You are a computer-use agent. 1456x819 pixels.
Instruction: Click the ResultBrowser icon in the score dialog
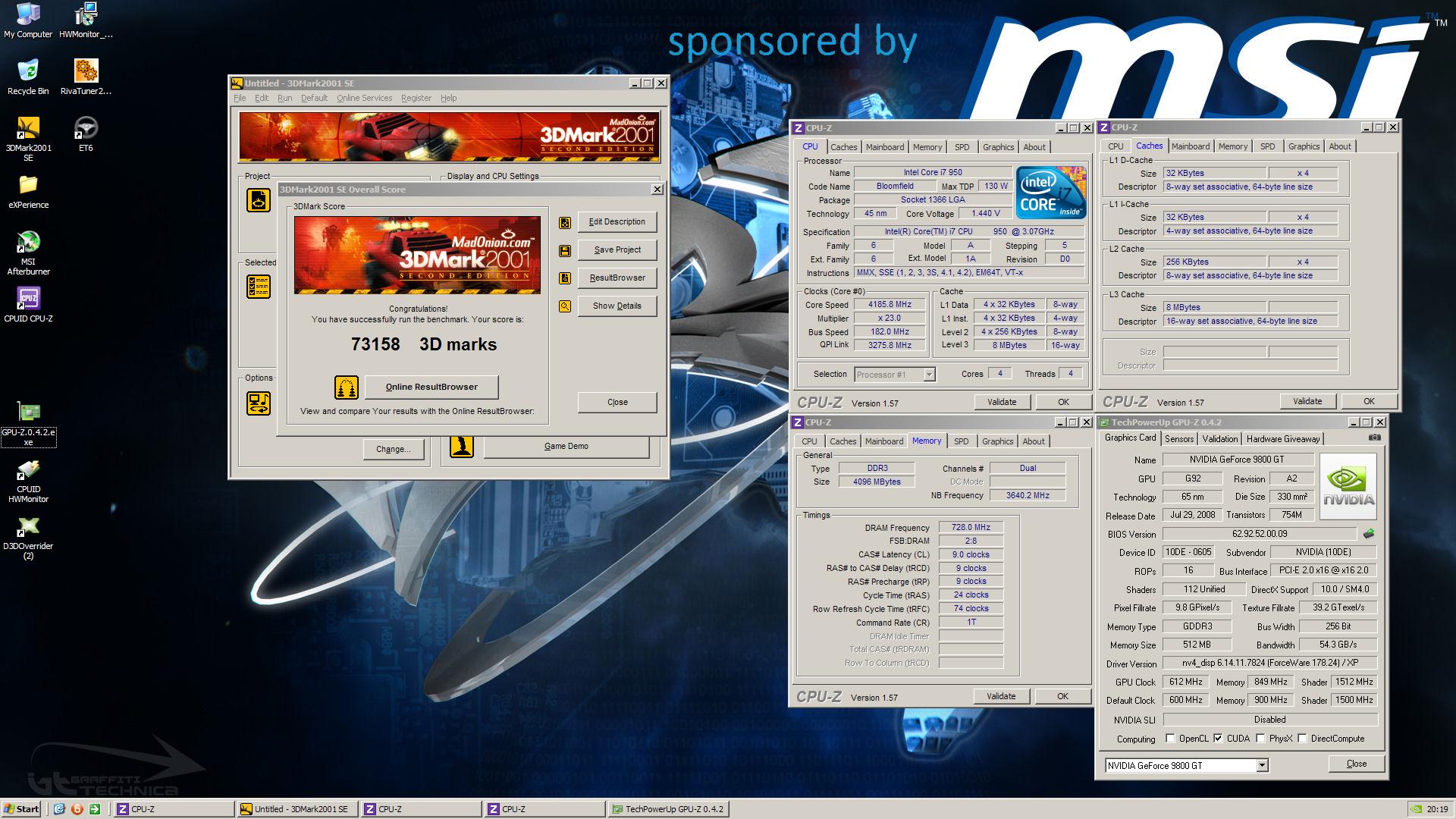pos(565,278)
